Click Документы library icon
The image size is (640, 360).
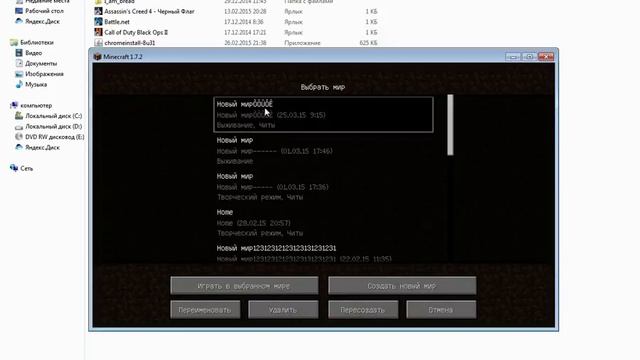point(19,64)
